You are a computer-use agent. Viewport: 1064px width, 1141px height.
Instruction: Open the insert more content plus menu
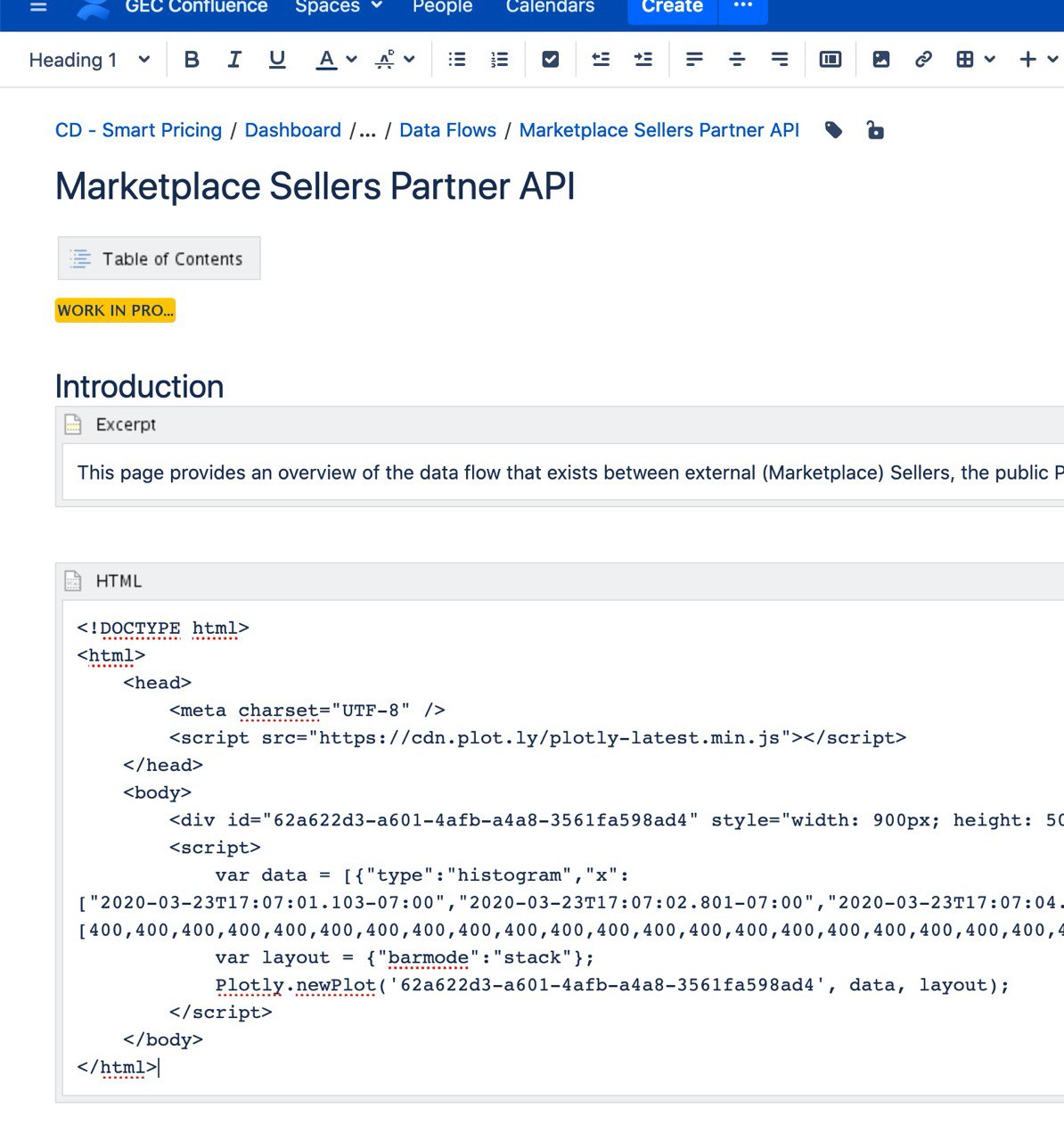tap(1028, 60)
